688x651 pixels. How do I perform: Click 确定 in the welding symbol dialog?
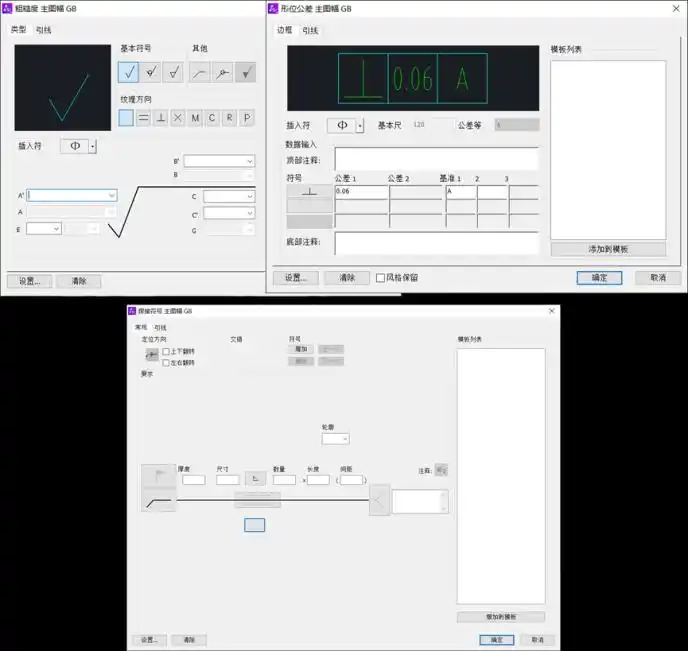pos(496,639)
